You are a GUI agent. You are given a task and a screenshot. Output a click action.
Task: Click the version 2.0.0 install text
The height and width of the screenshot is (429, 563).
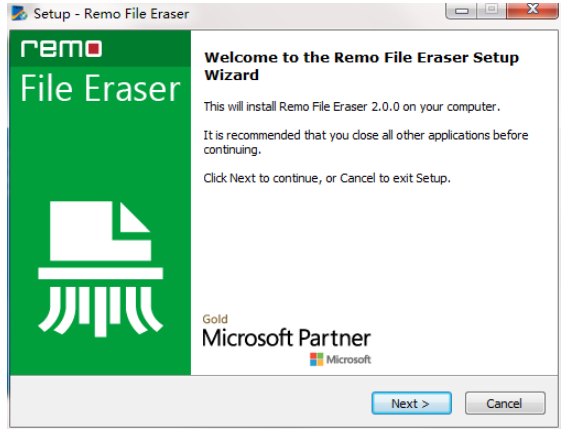click(x=352, y=107)
